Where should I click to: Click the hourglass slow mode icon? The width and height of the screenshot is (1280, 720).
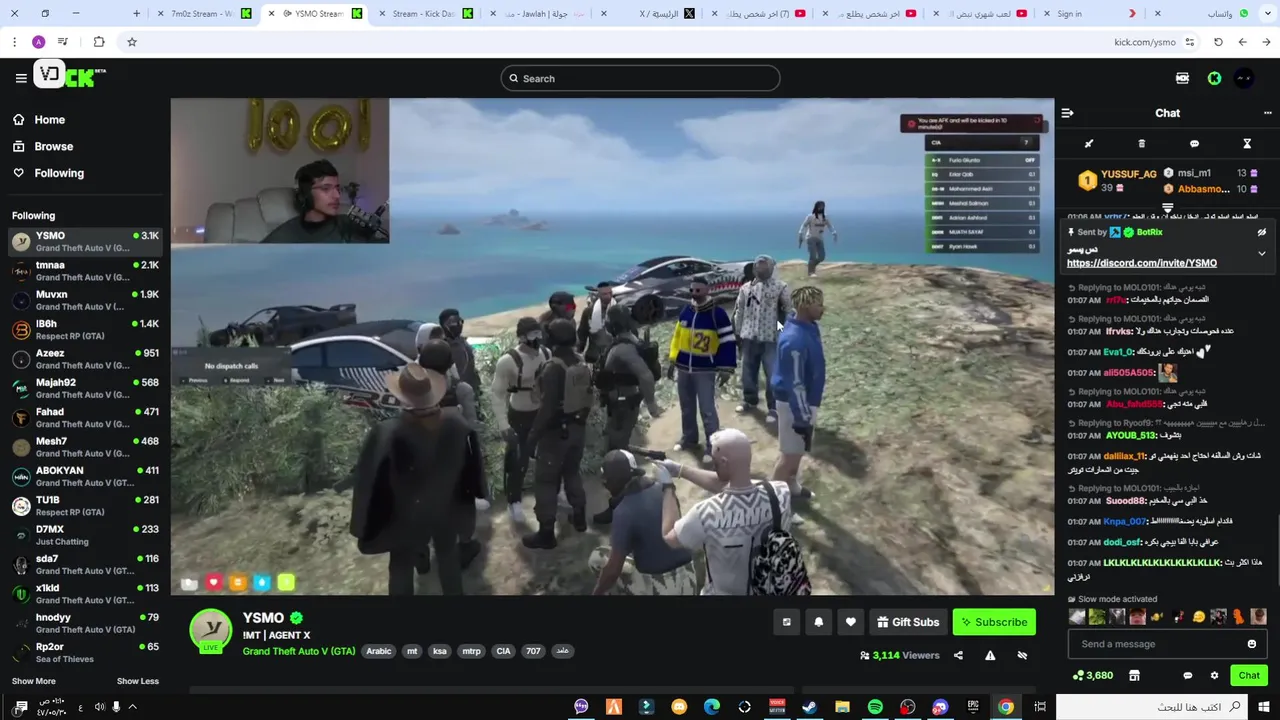point(1247,144)
